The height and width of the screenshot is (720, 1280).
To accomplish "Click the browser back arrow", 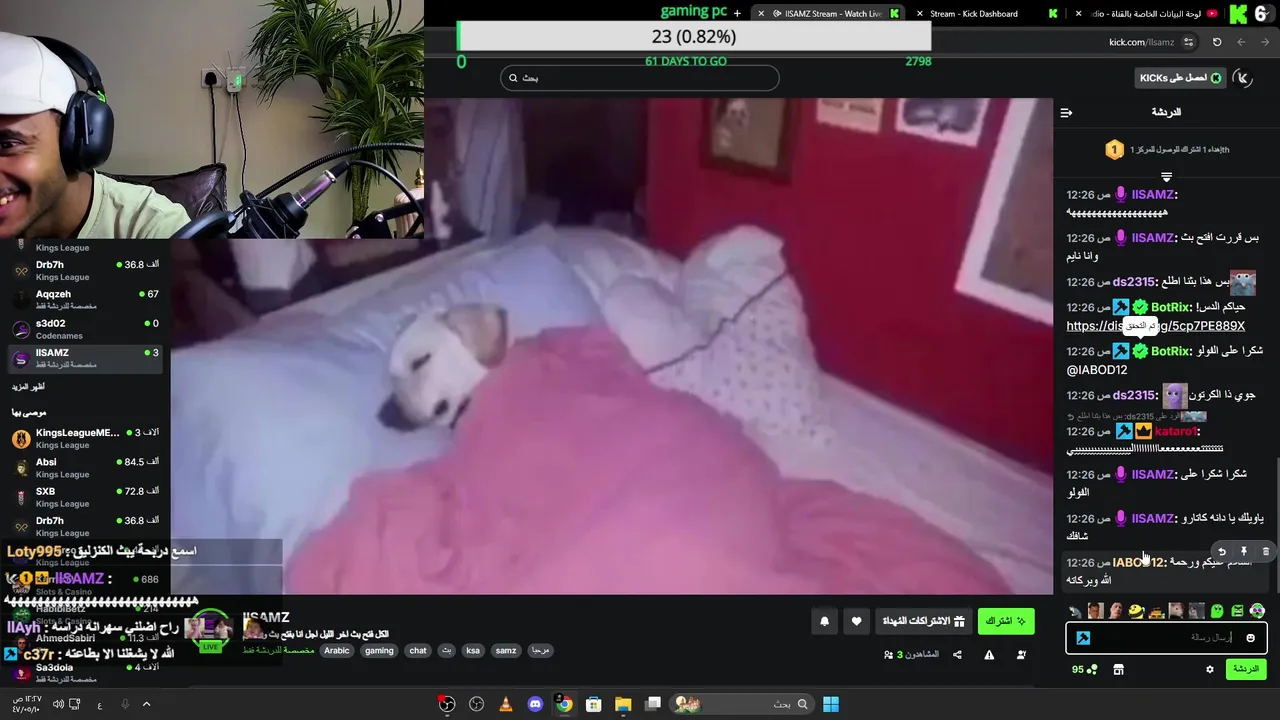I will tap(1241, 42).
